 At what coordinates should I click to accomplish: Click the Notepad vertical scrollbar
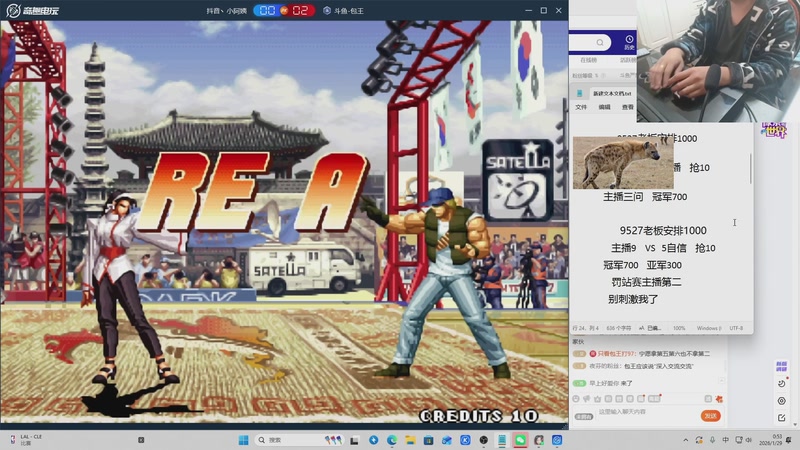(x=751, y=168)
